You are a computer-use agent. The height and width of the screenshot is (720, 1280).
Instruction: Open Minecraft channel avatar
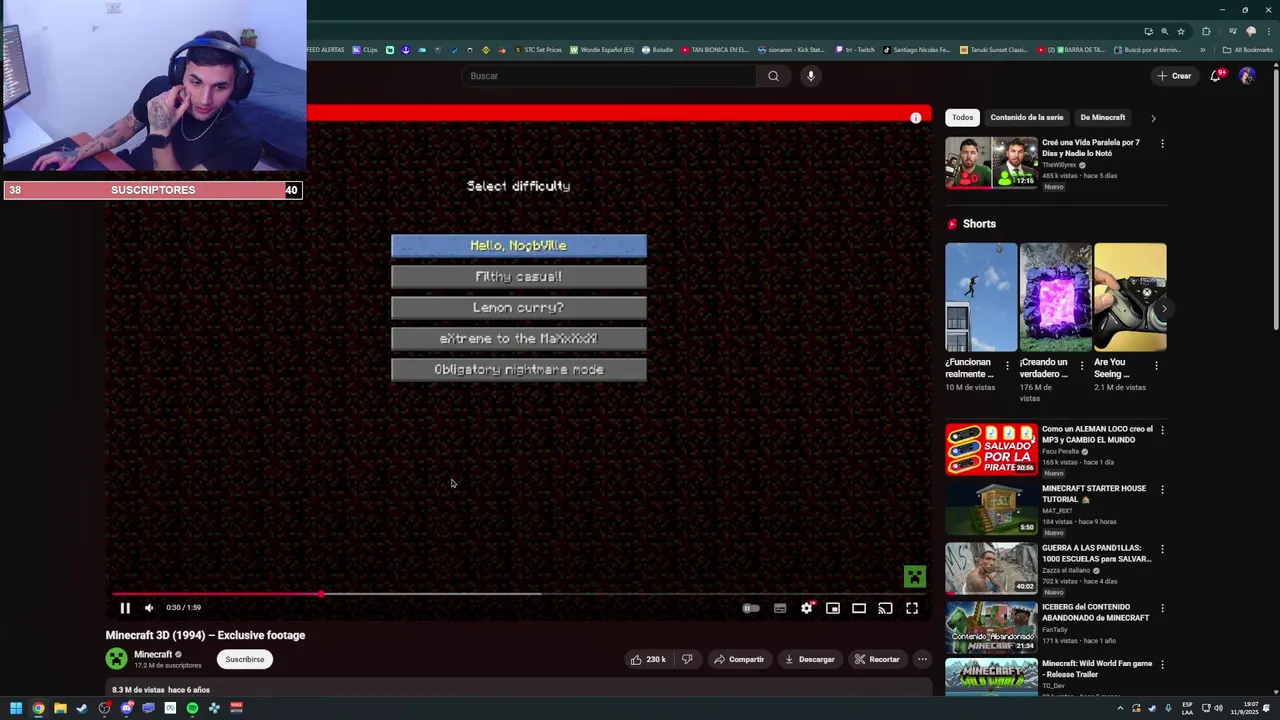(117, 658)
